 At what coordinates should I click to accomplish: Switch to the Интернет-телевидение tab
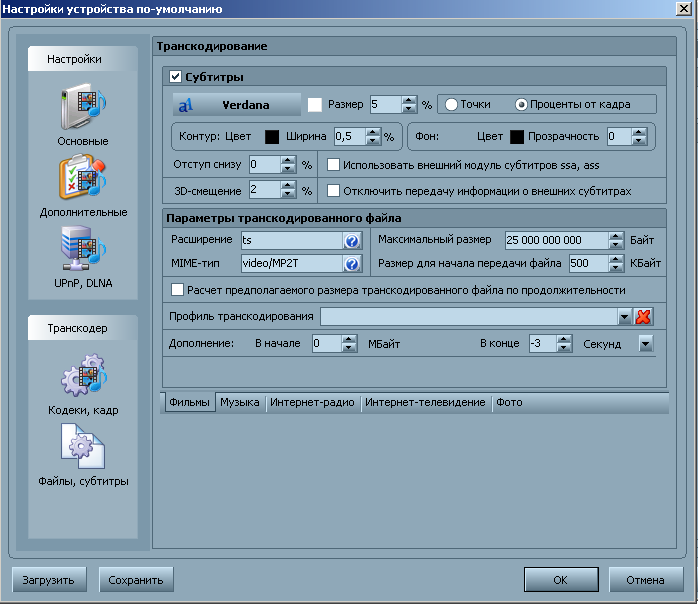[x=425, y=402]
